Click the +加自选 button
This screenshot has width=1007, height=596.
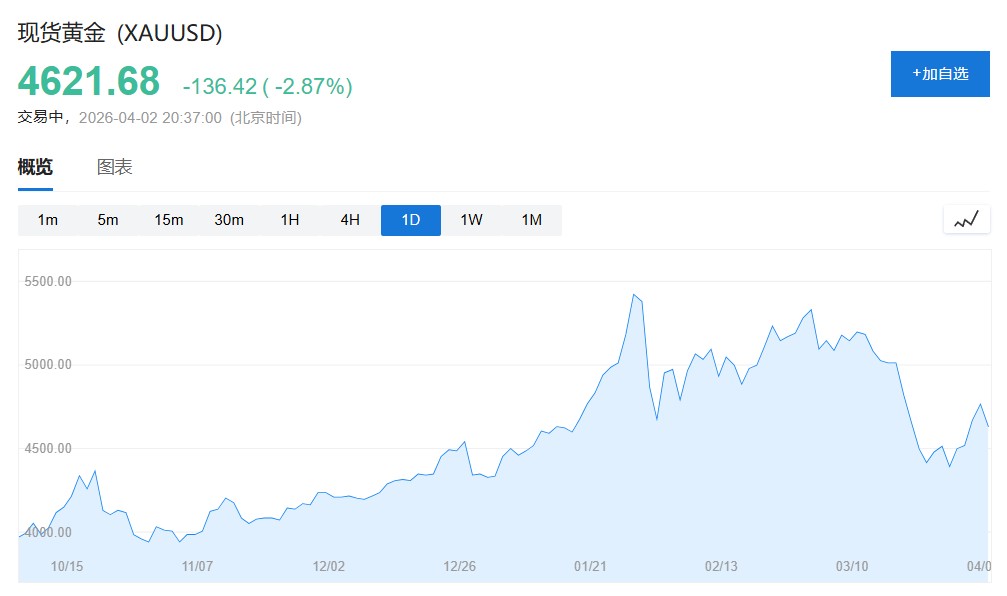pos(939,74)
